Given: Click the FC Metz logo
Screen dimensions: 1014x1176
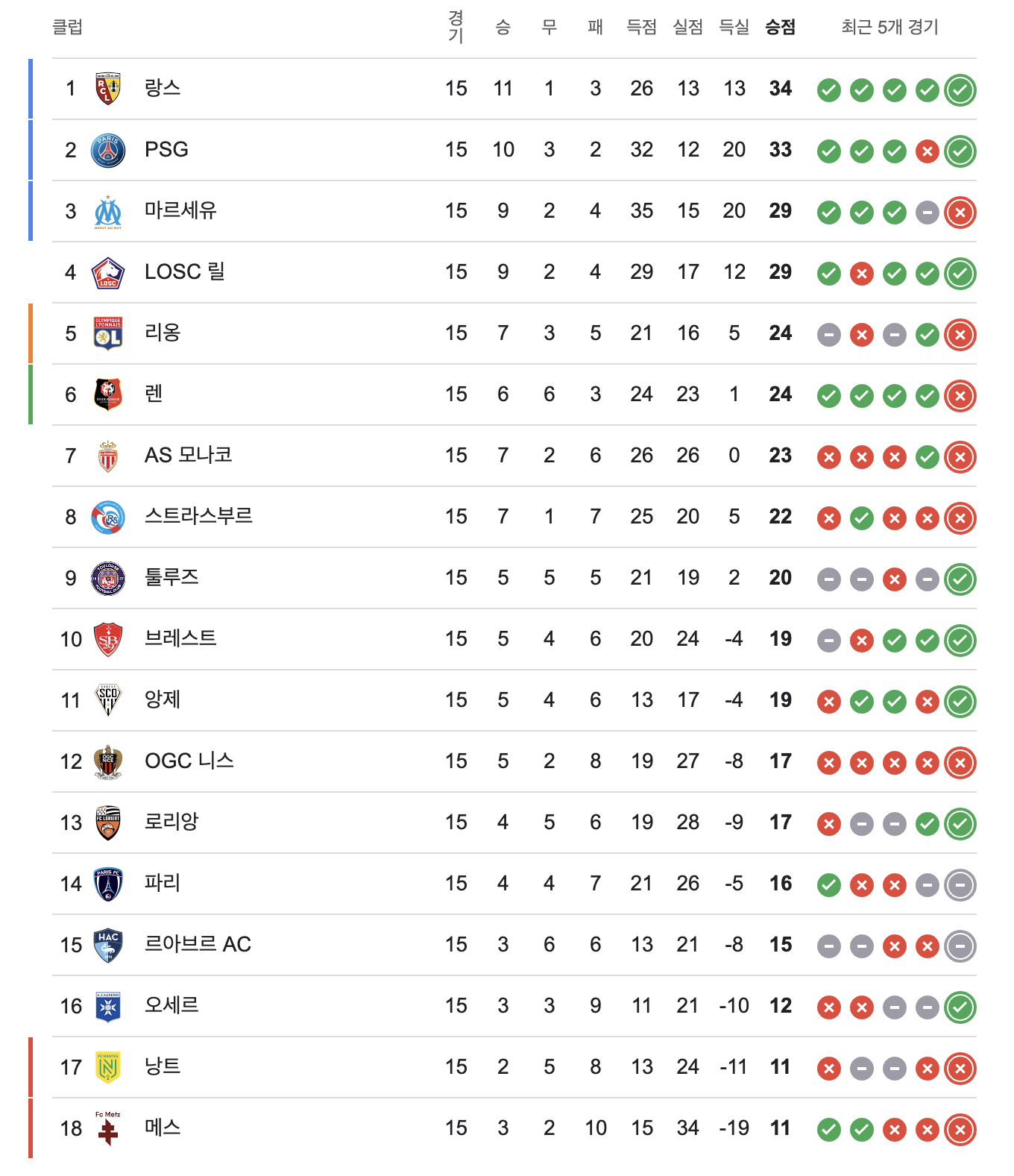Looking at the screenshot, I should click(x=108, y=1129).
